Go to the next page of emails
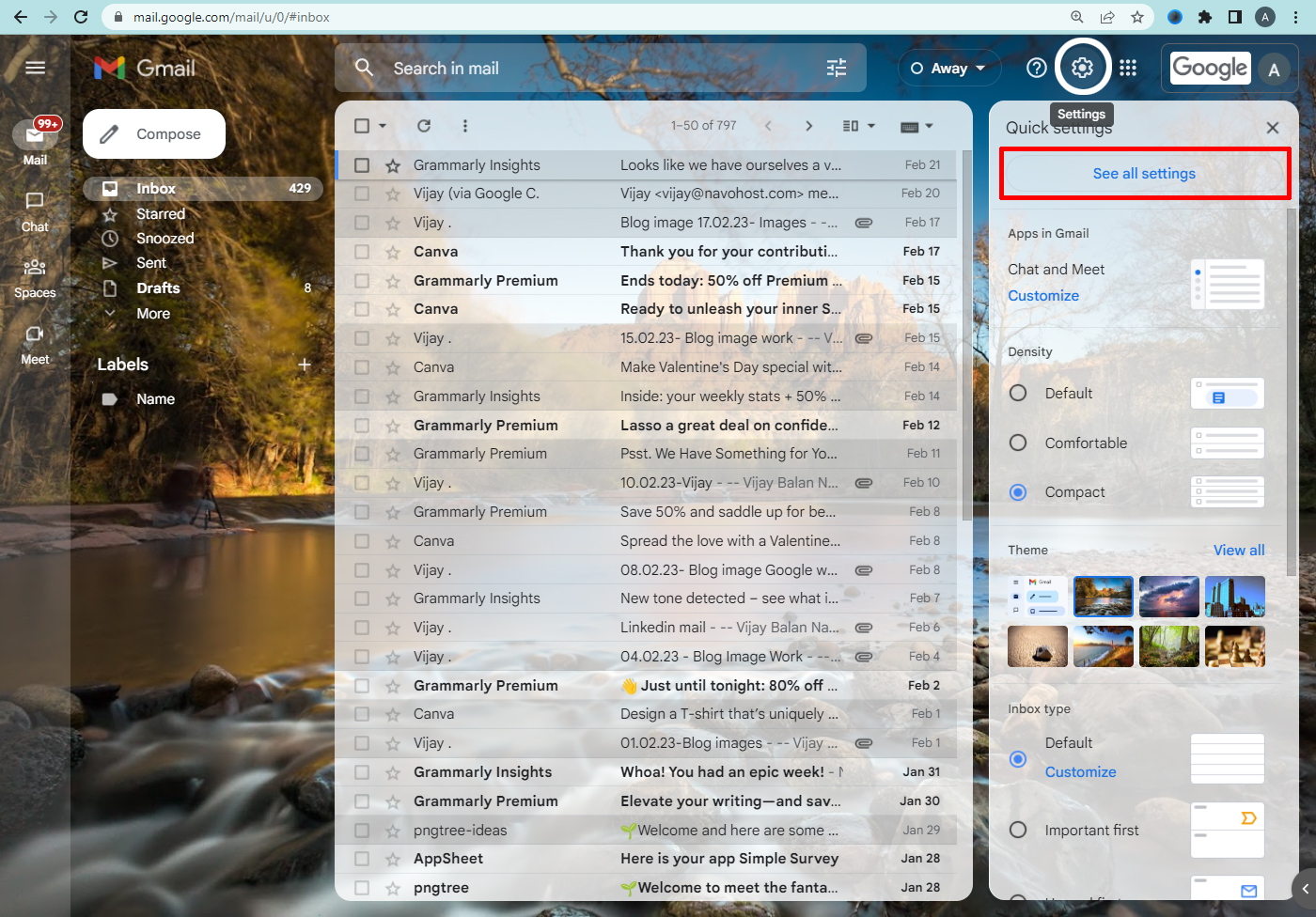 [808, 126]
